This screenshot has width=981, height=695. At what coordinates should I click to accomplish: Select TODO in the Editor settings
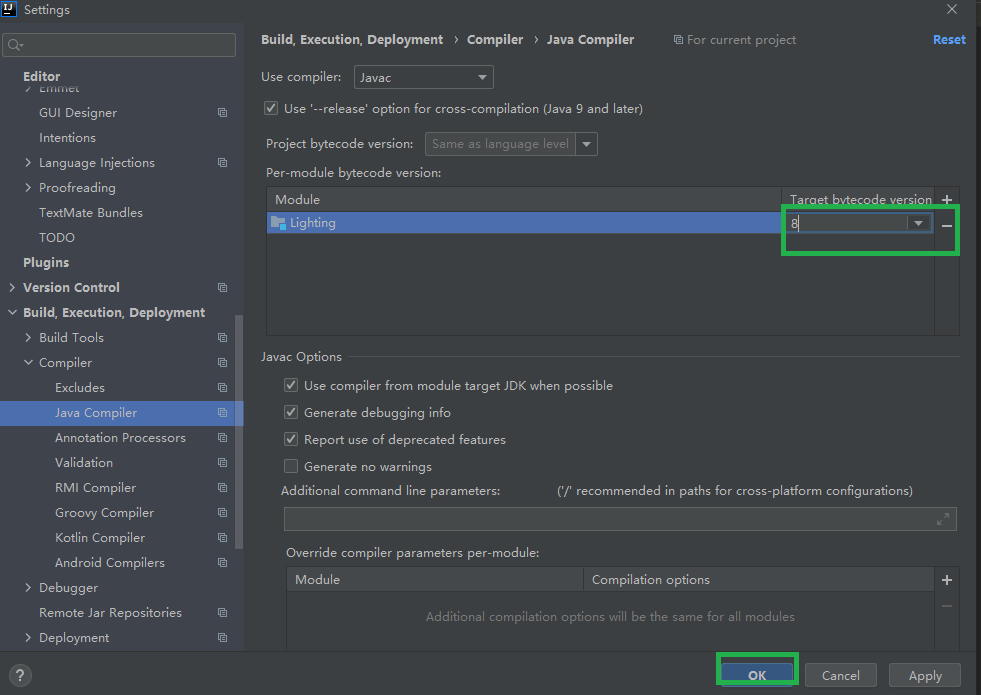pos(57,238)
